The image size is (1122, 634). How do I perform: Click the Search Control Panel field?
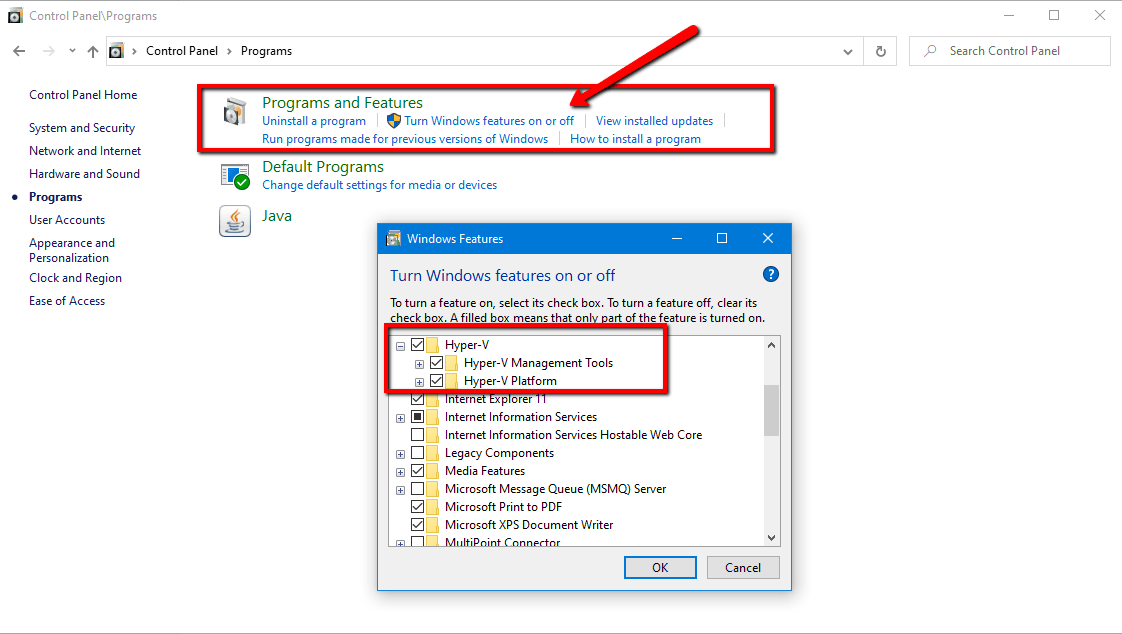(1010, 51)
